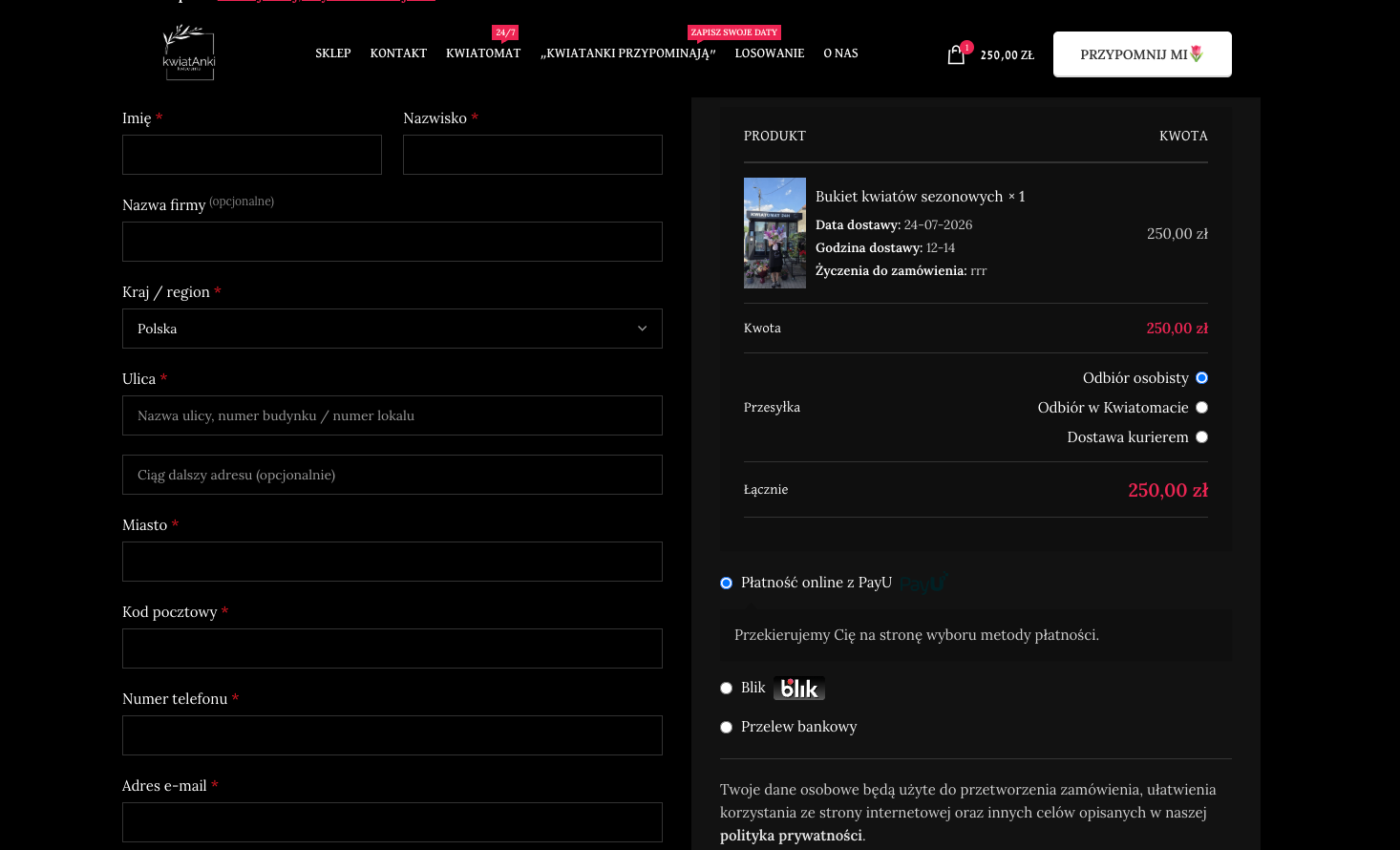
Task: Click the Kwota subtotal 250,00 zł
Action: (1177, 329)
